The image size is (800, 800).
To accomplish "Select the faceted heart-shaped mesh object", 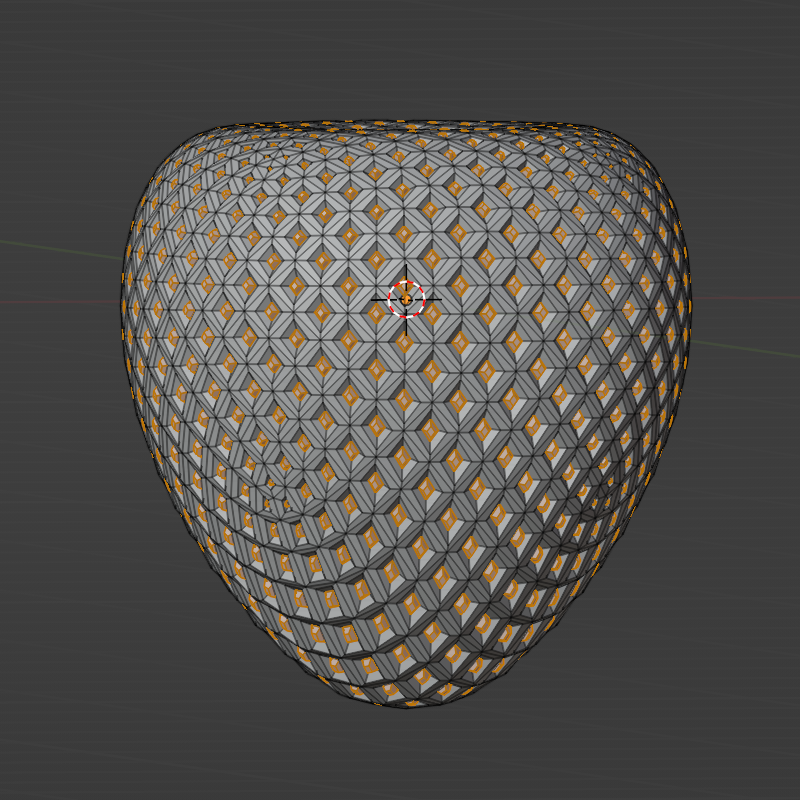I will 406,413.
